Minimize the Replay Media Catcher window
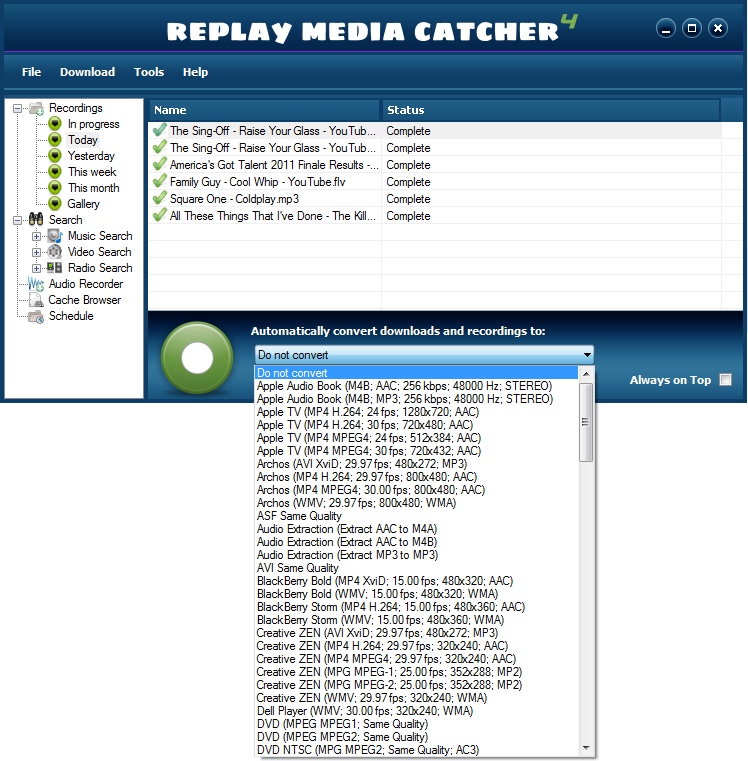Screen dimensions: 748x761 click(665, 29)
